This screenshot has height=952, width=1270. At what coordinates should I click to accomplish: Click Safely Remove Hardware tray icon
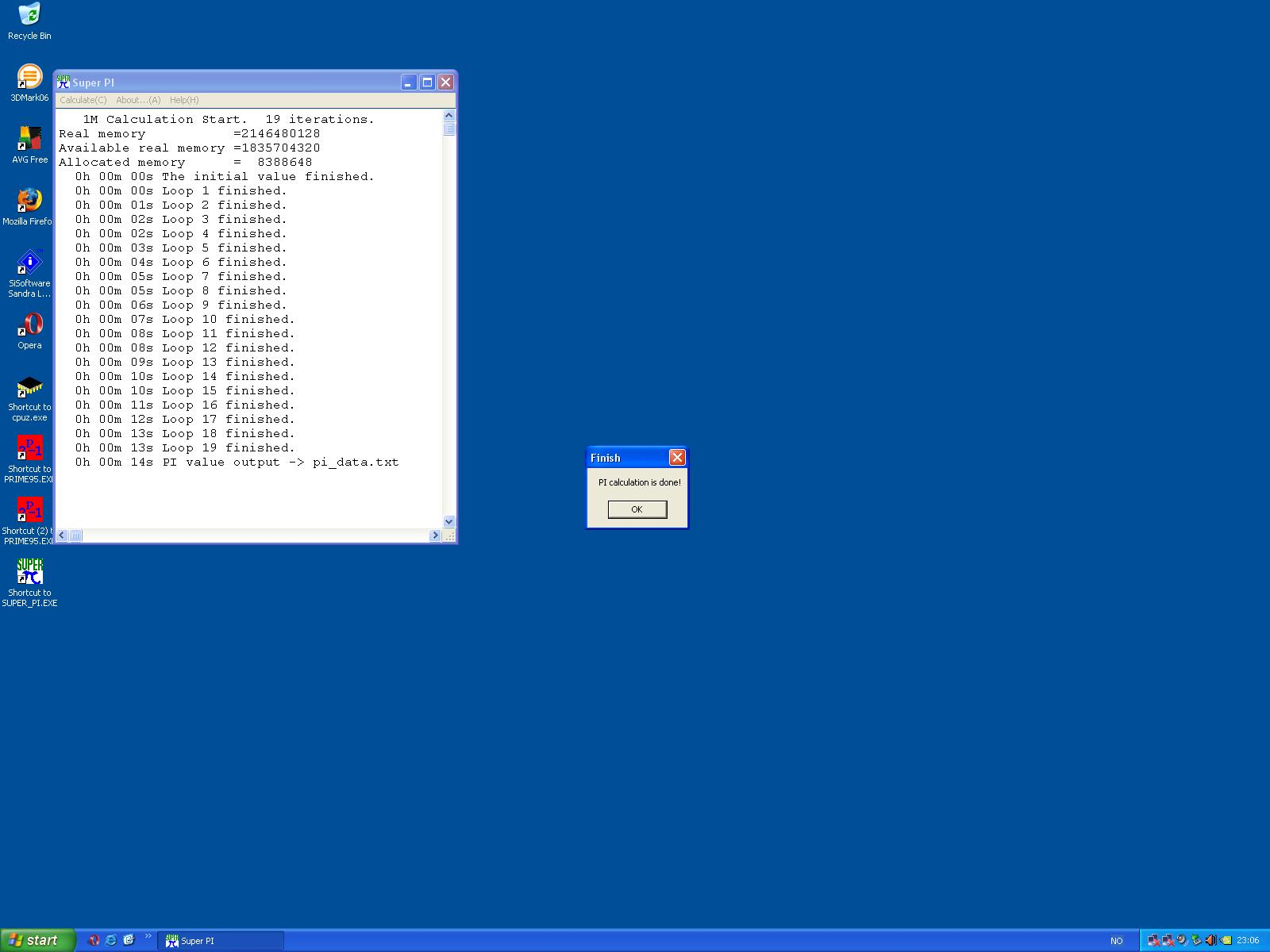pos(1196,940)
